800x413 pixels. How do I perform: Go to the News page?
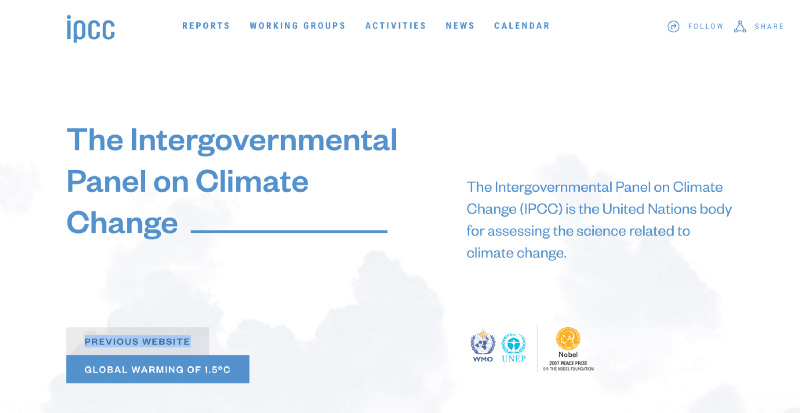click(x=460, y=26)
